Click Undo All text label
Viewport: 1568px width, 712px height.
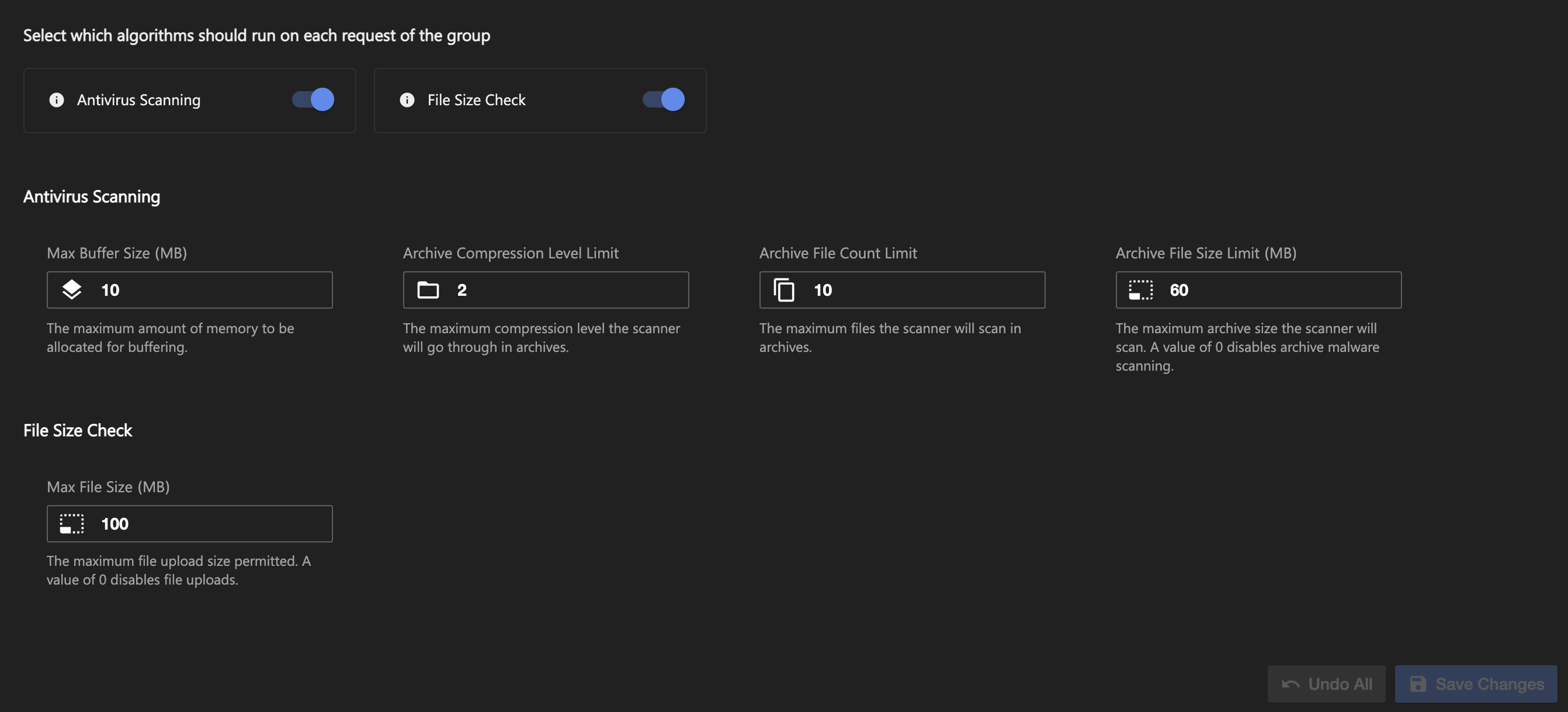tap(1340, 684)
